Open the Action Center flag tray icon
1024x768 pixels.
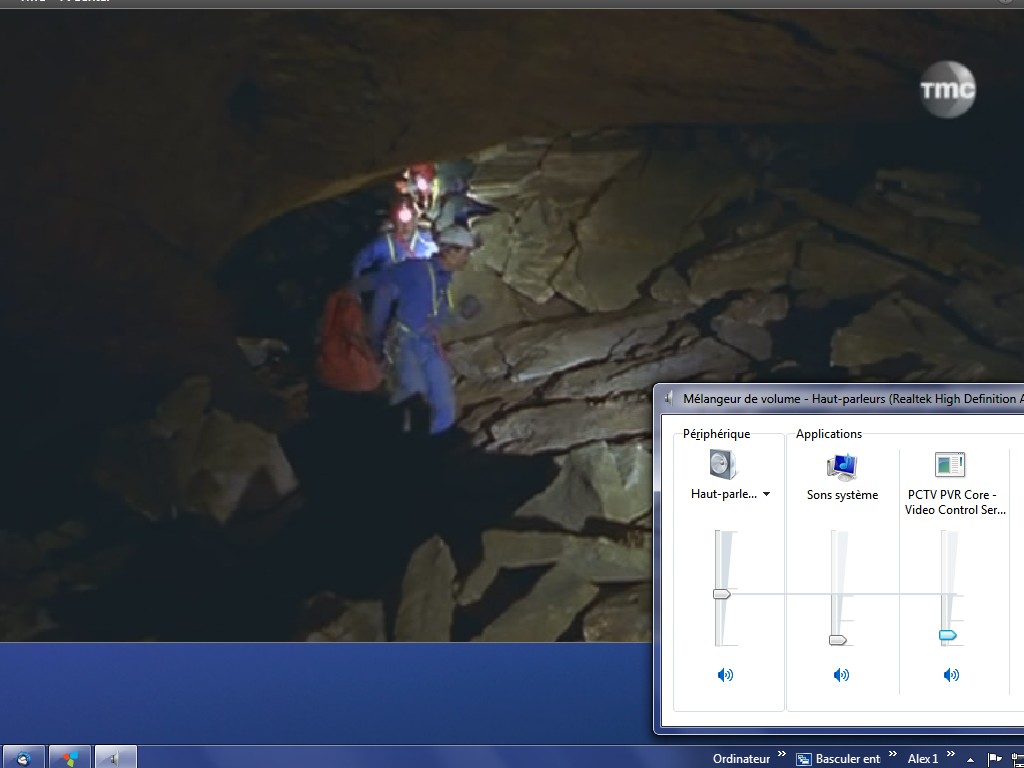995,759
